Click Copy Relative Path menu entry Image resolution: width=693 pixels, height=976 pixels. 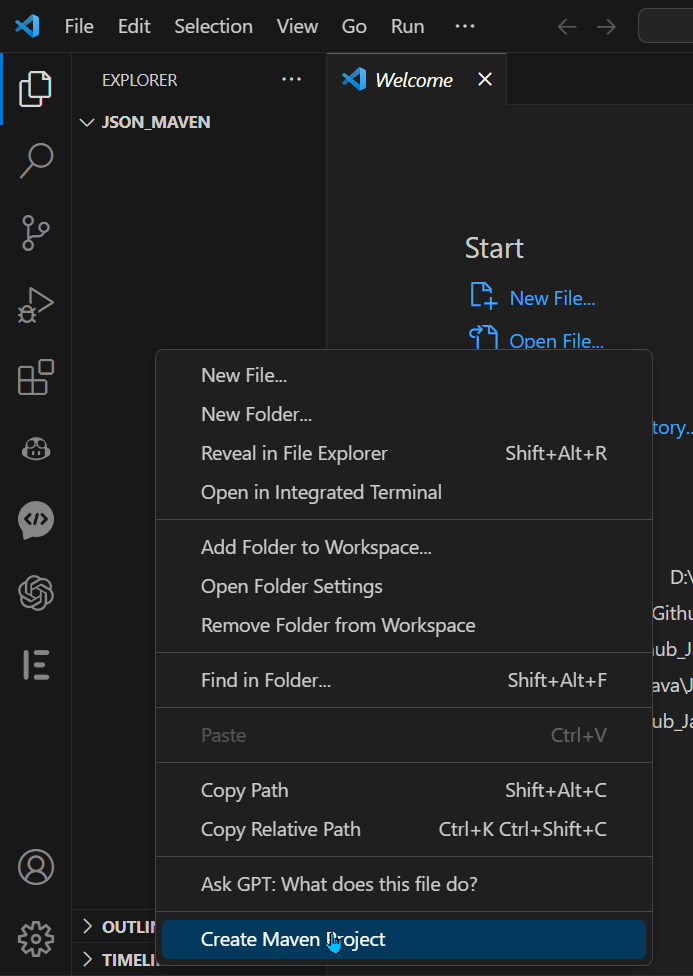coord(281,829)
